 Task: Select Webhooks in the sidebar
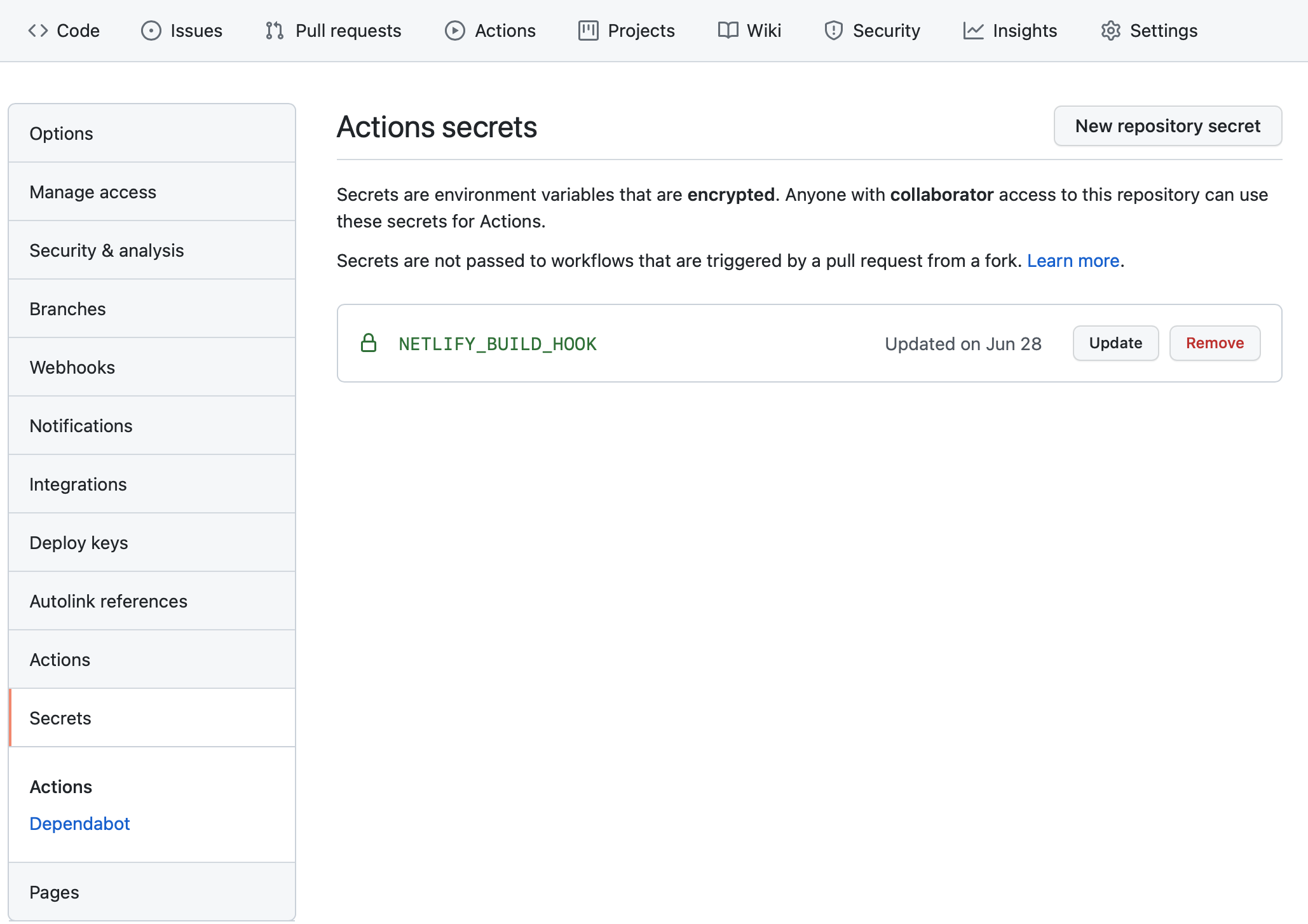[72, 367]
